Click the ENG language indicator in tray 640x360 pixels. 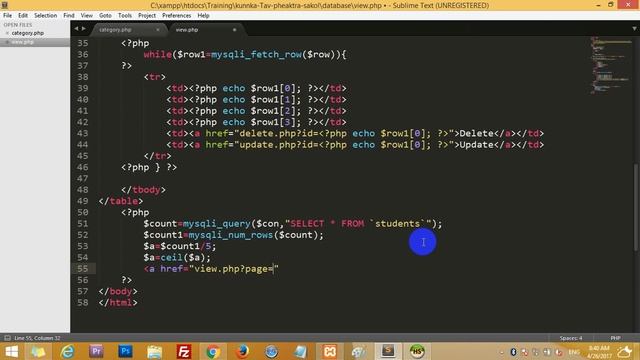pos(574,352)
